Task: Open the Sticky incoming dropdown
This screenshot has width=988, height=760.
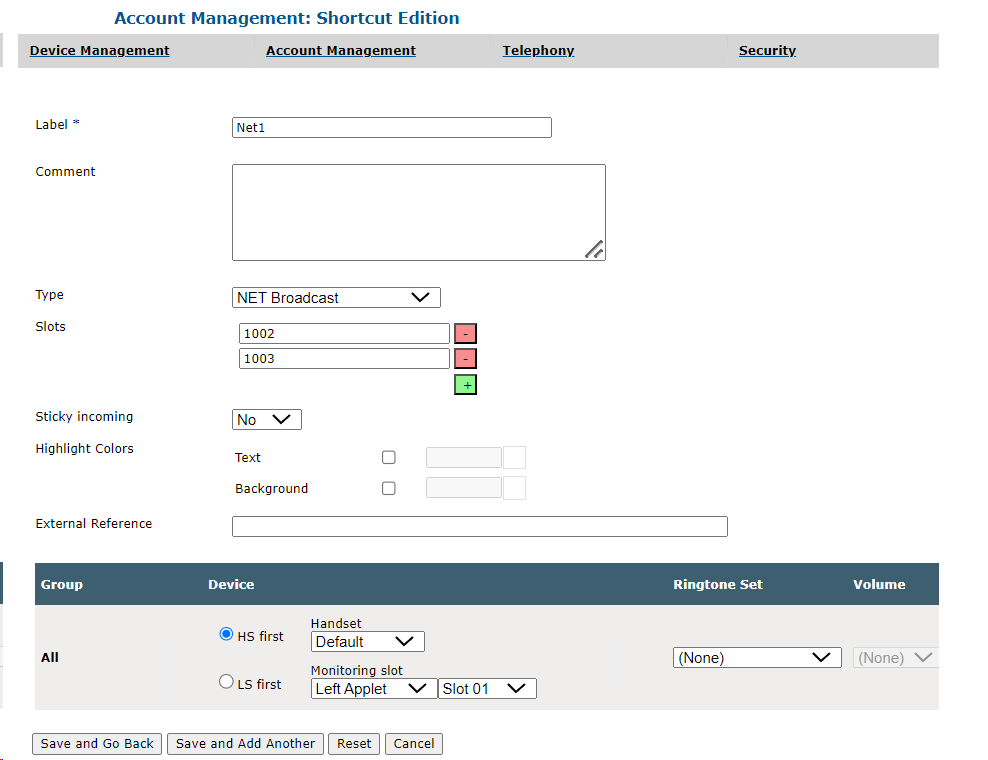Action: pos(267,420)
